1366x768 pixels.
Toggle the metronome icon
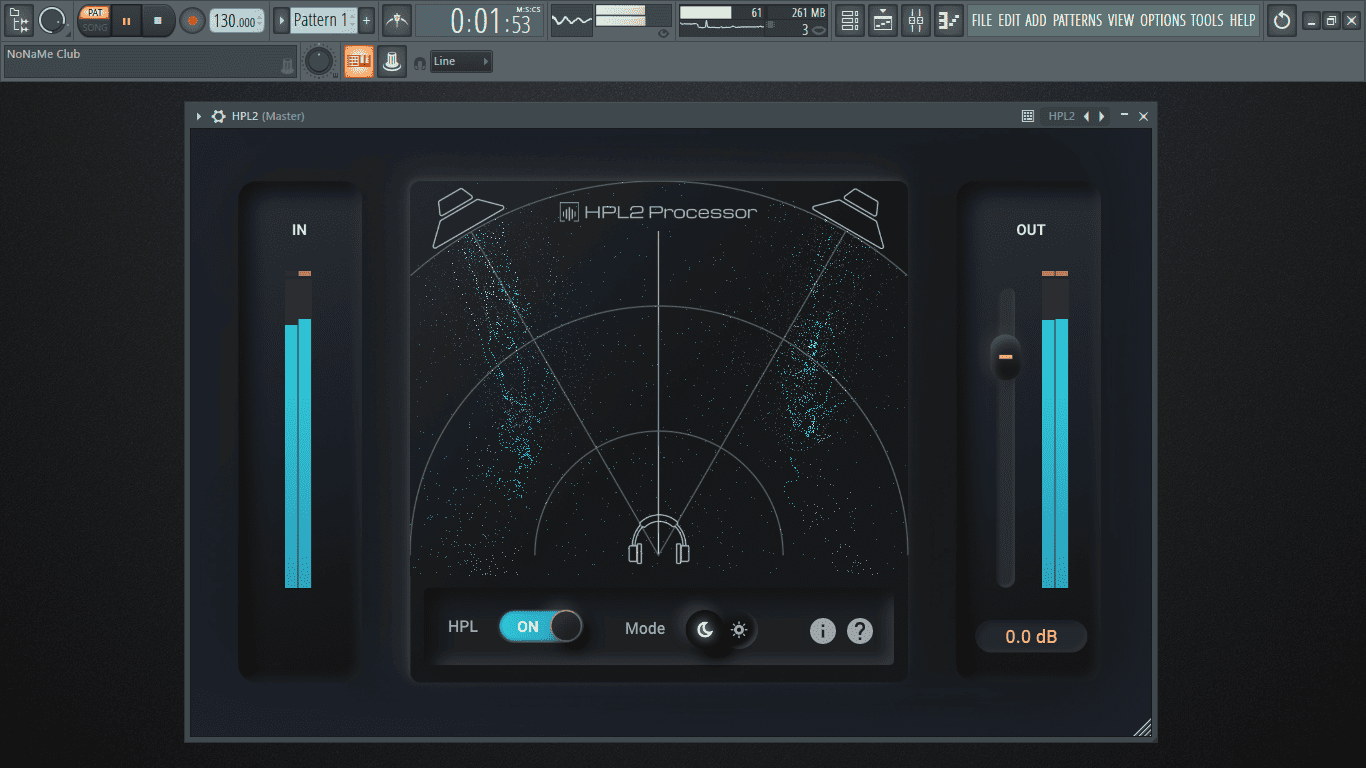pyautogui.click(x=397, y=20)
